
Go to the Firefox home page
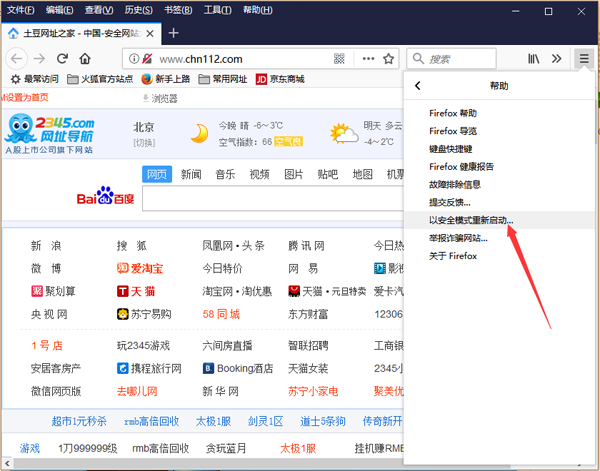point(85,59)
